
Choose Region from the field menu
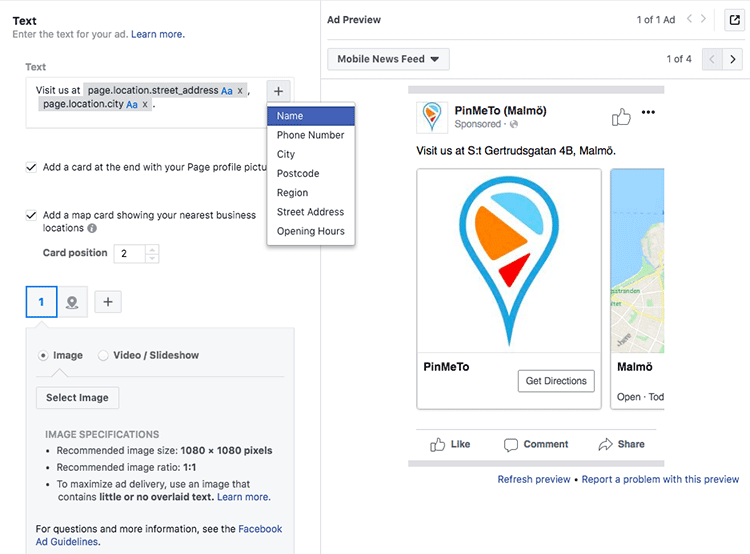311,193
